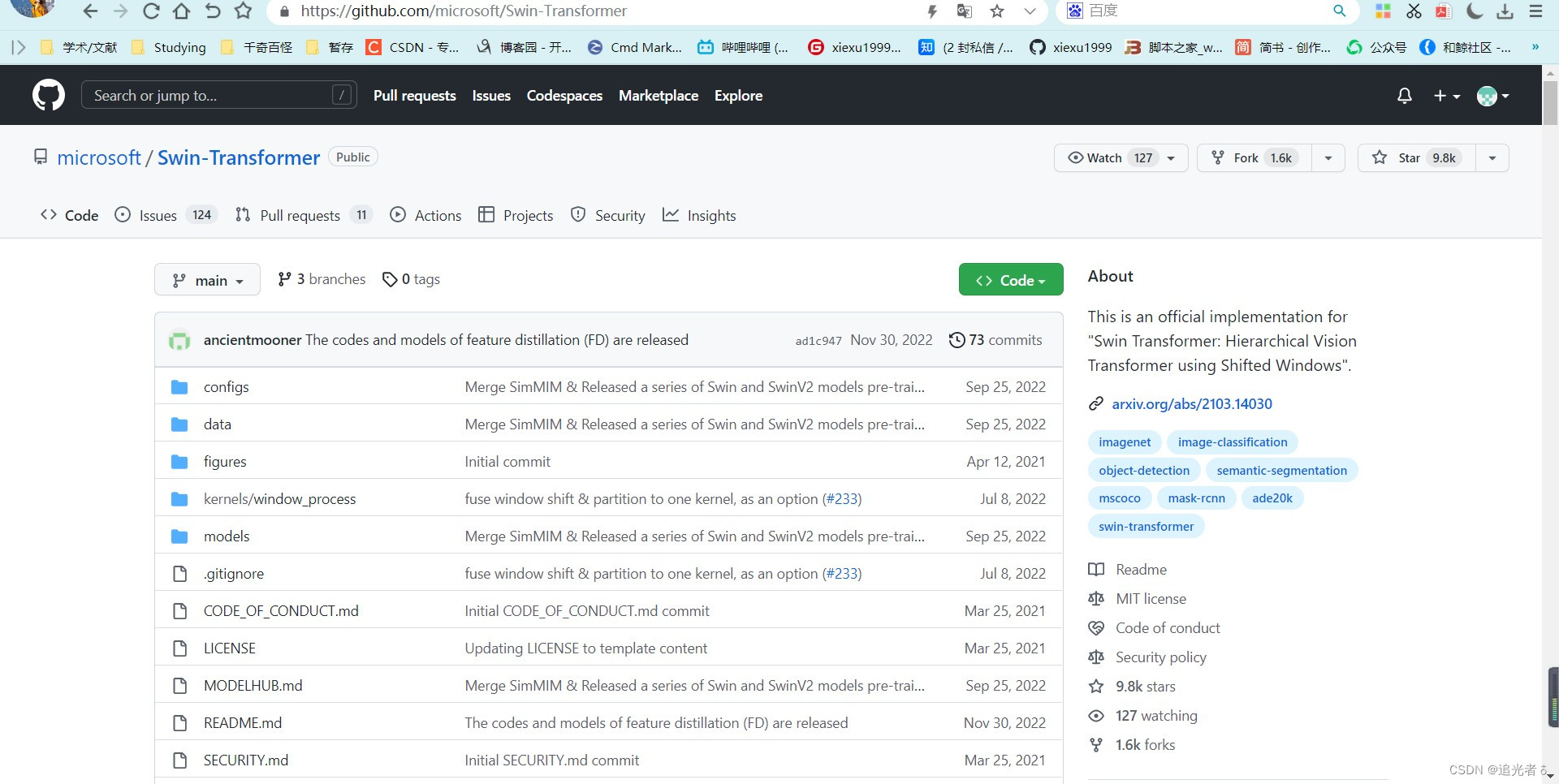
Task: Click the undo arrow in browser toolbar
Action: coord(213,11)
